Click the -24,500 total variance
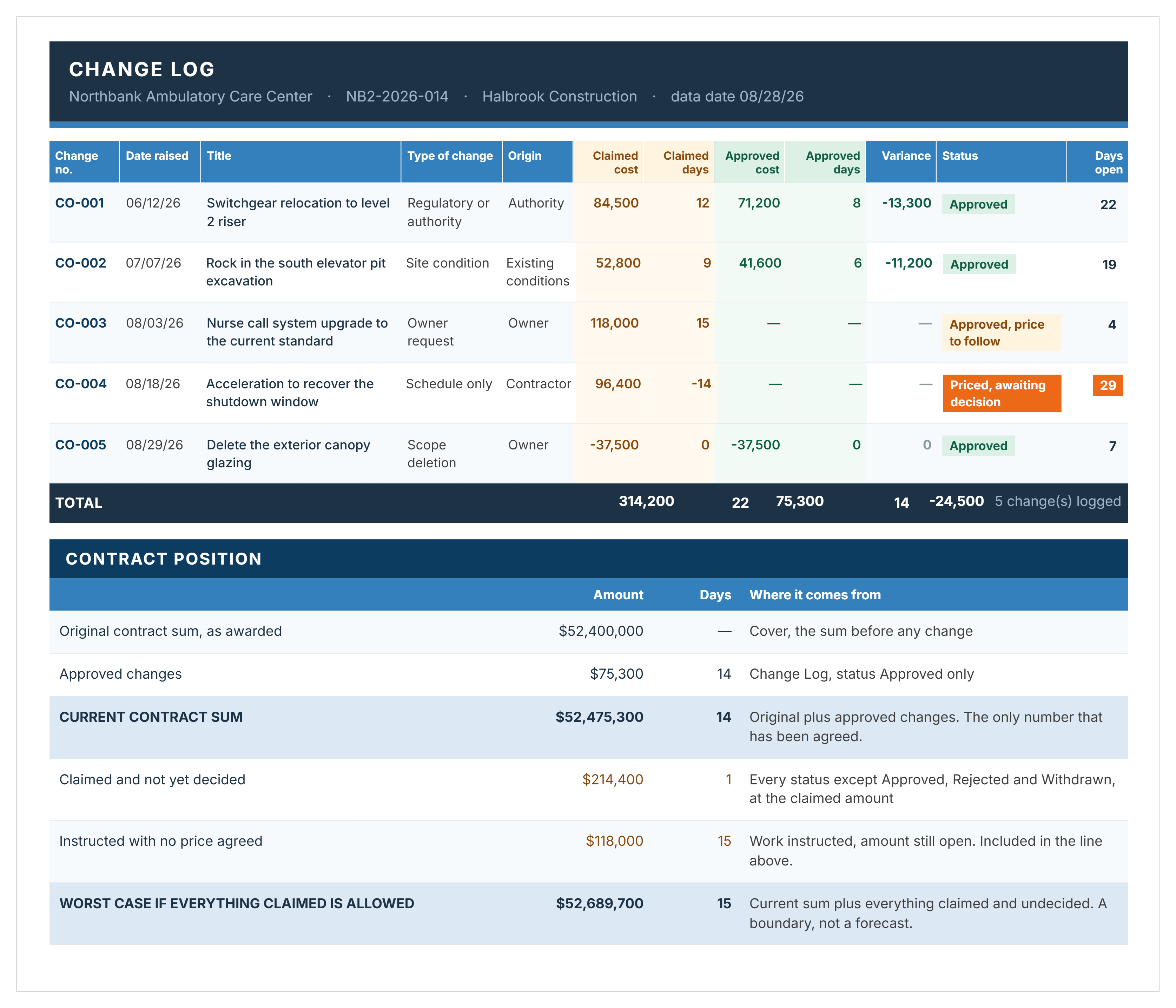Image resolution: width=1176 pixels, height=1008 pixels. coord(956,501)
